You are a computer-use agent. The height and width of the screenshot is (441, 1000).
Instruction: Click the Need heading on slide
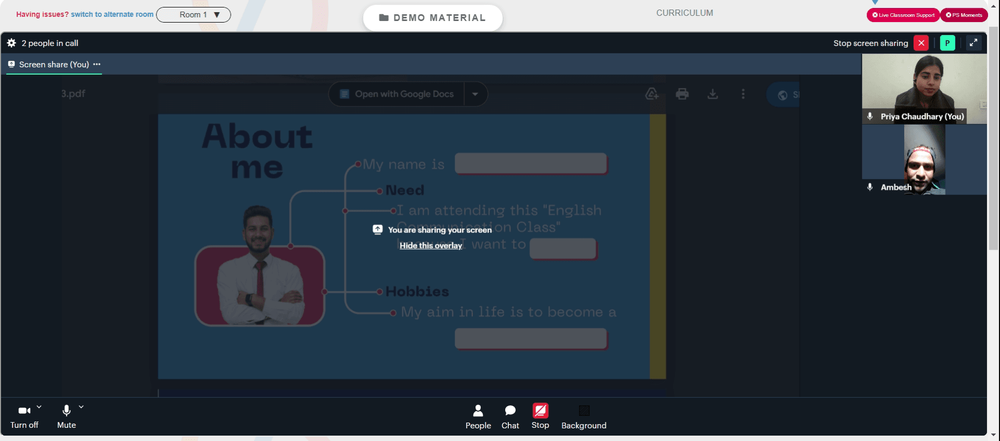(405, 190)
